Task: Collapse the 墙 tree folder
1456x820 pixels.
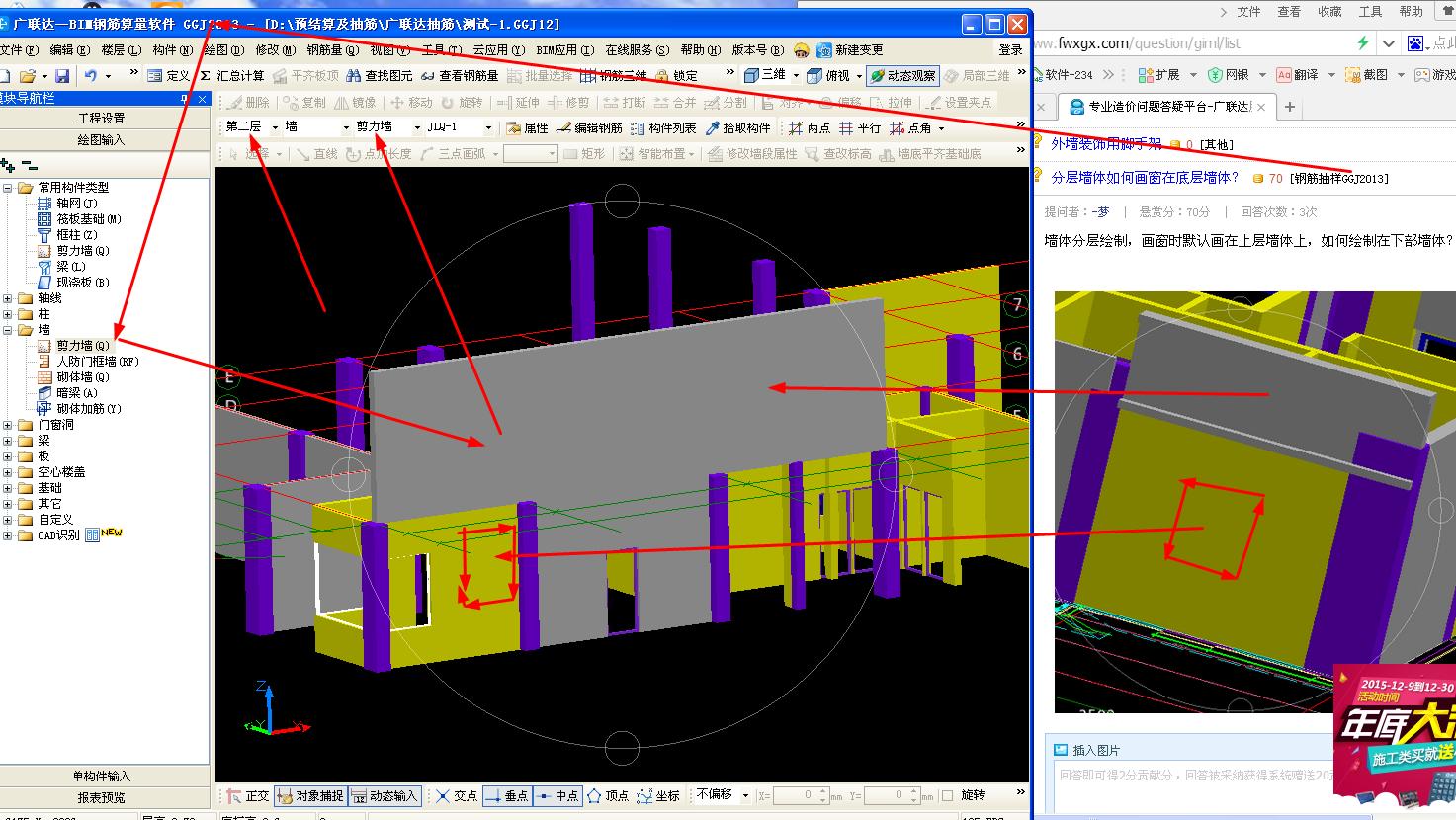Action: click(8, 330)
